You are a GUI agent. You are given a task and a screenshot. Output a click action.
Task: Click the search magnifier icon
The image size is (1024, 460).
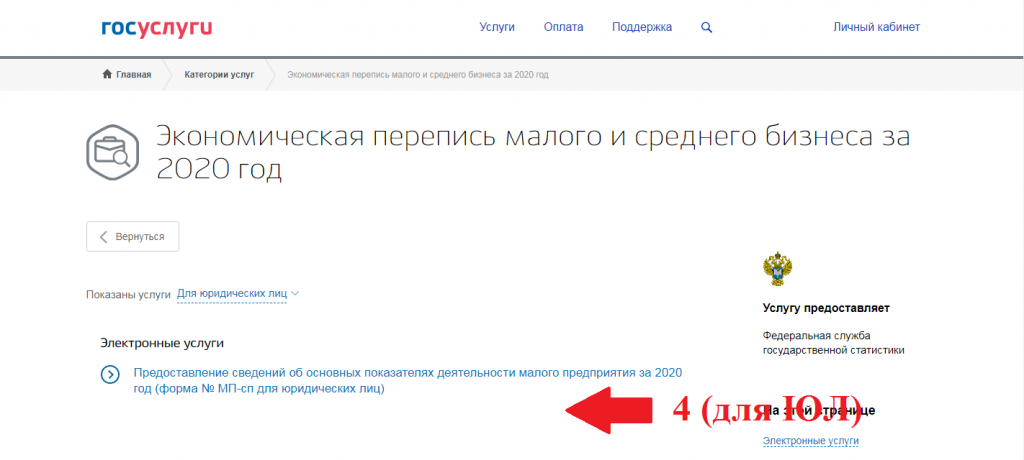click(706, 27)
